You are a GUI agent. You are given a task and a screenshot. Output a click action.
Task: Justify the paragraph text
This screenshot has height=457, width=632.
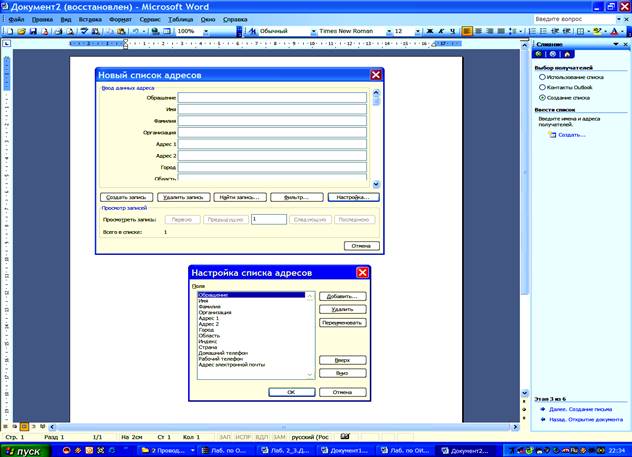(501, 31)
